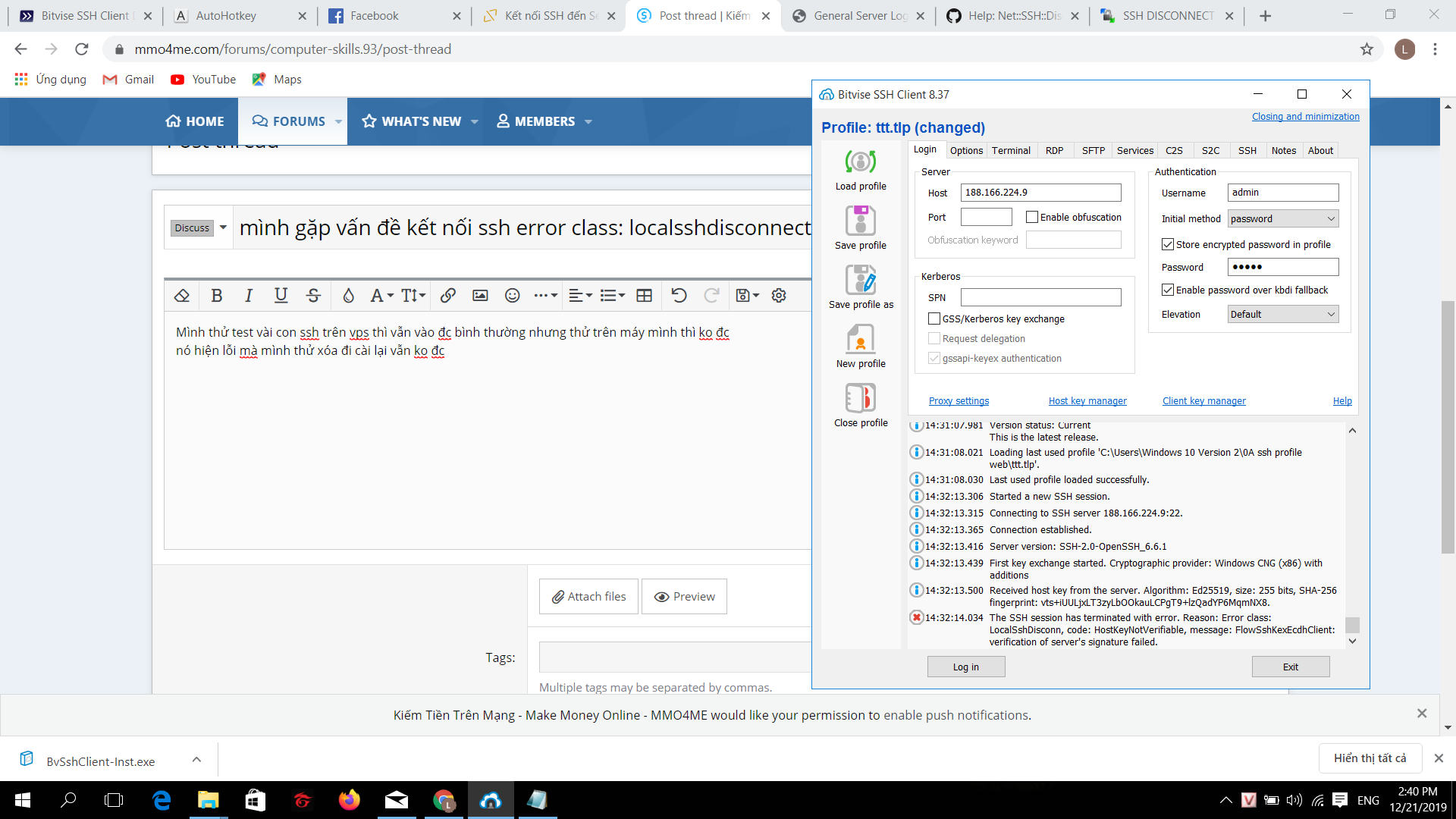1456x819 pixels.
Task: Expand the FORUMS menu arrow
Action: click(x=338, y=121)
